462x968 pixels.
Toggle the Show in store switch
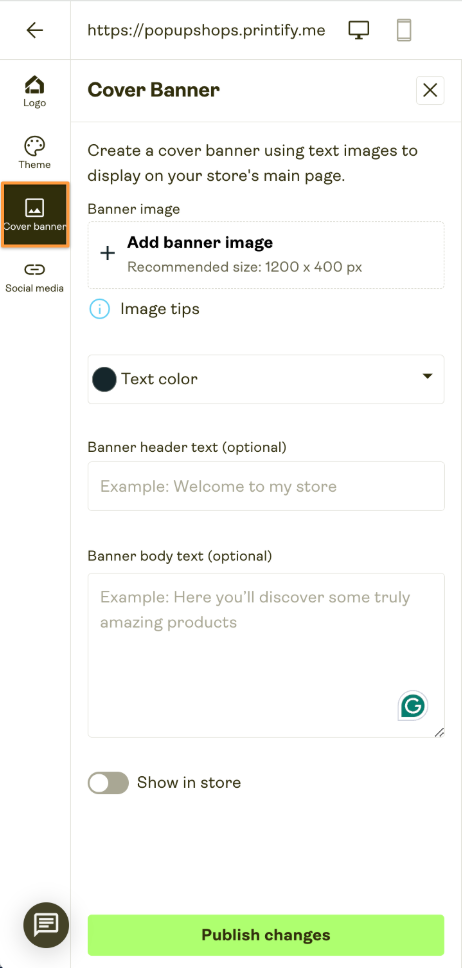pos(108,783)
